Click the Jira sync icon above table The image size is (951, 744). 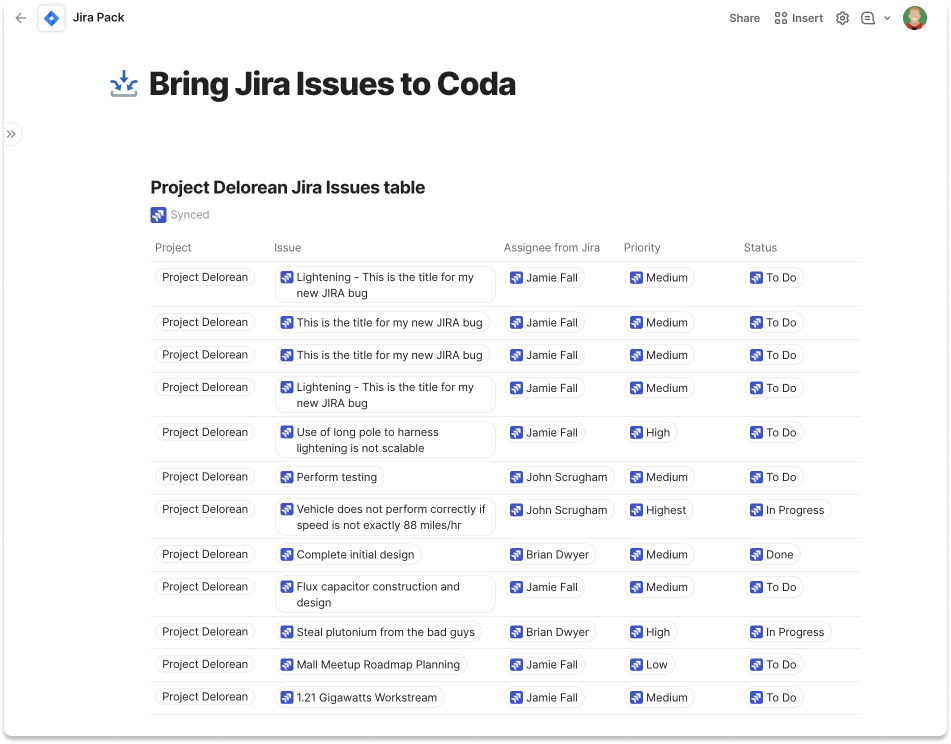pyautogui.click(x=158, y=215)
